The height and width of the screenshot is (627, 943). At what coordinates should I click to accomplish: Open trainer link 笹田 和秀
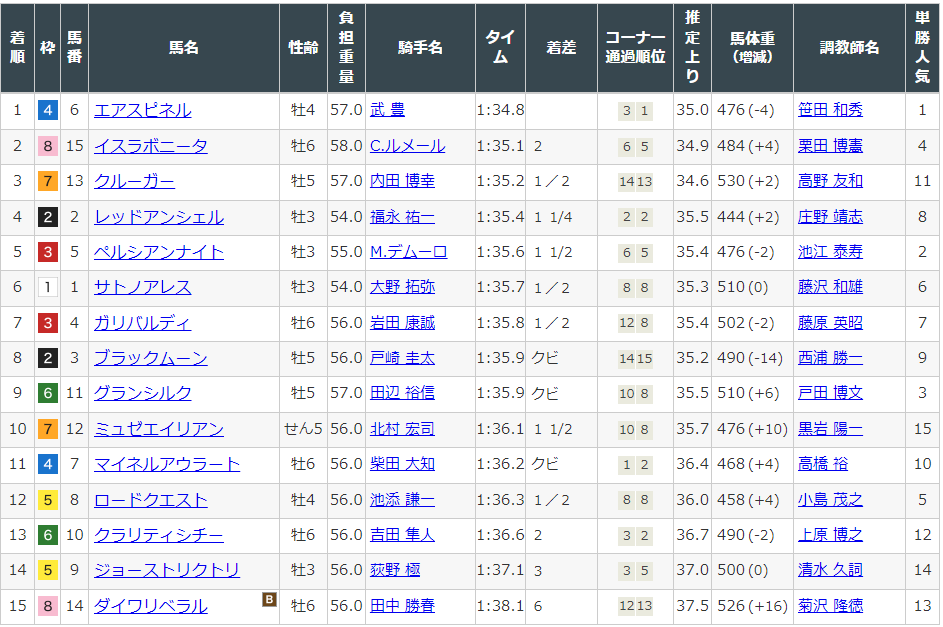pos(830,110)
